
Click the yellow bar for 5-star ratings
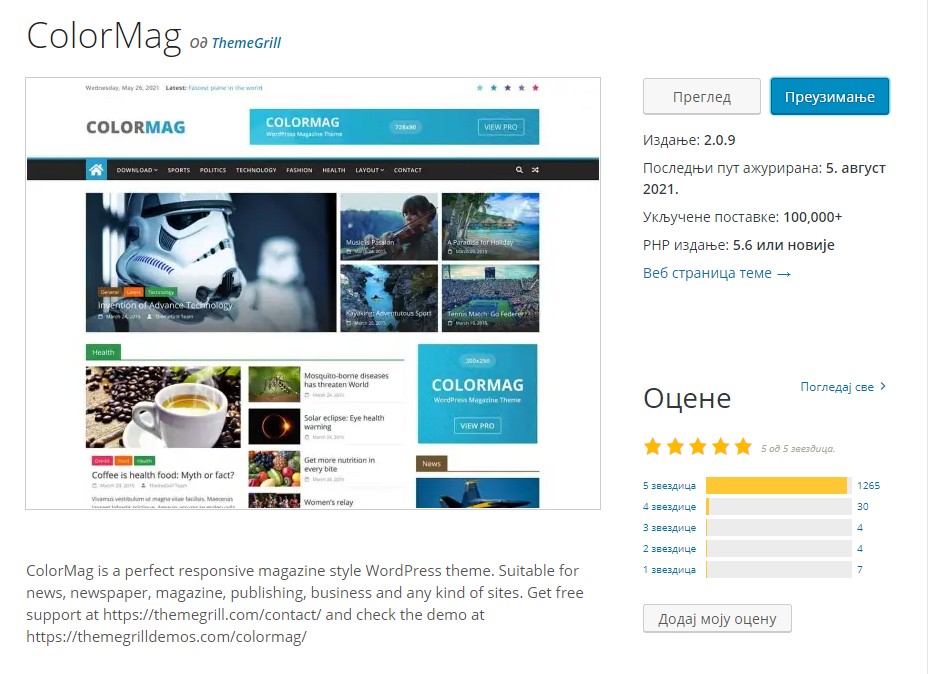click(776, 486)
